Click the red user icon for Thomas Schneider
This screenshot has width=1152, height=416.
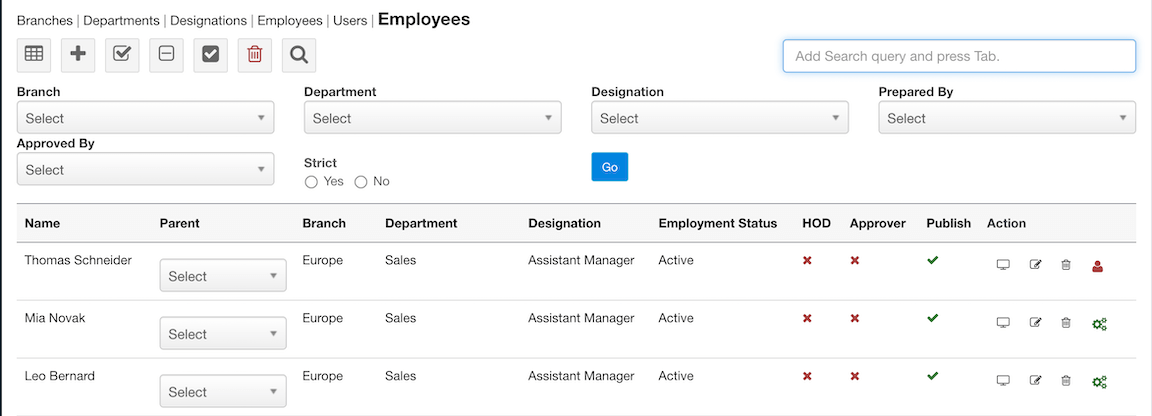pyautogui.click(x=1097, y=265)
